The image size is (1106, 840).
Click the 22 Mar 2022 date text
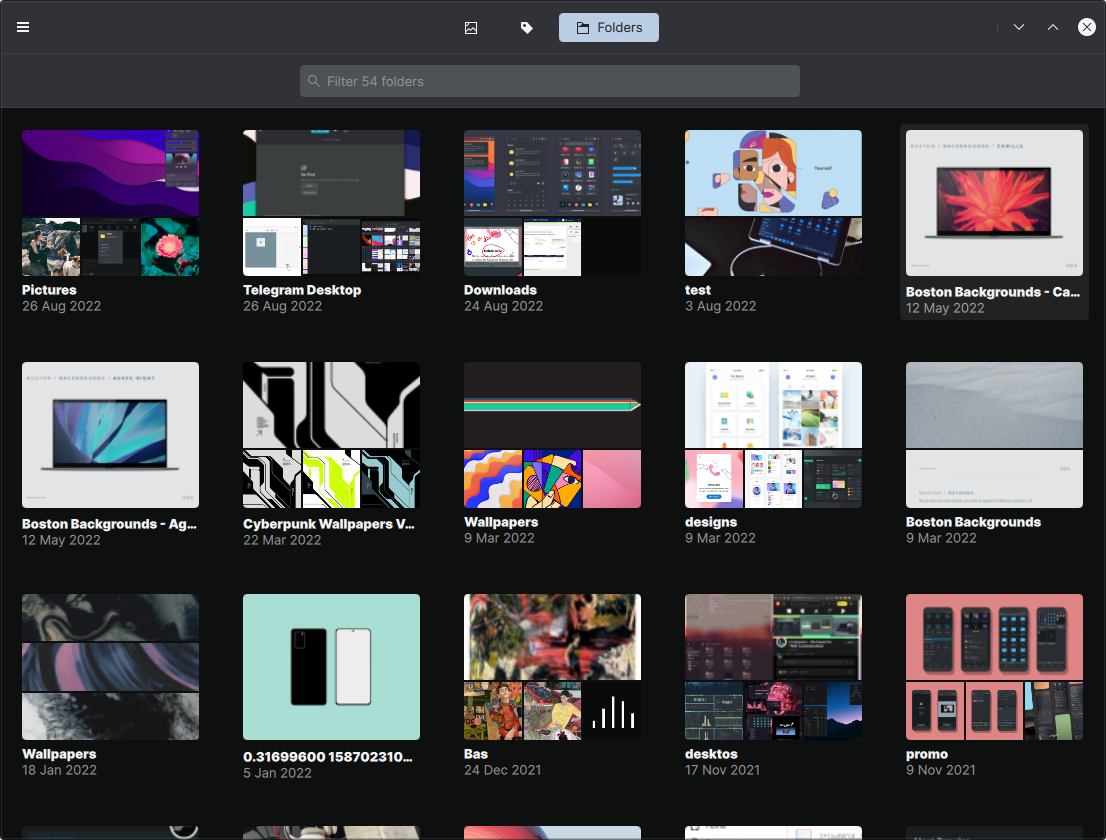pos(282,540)
